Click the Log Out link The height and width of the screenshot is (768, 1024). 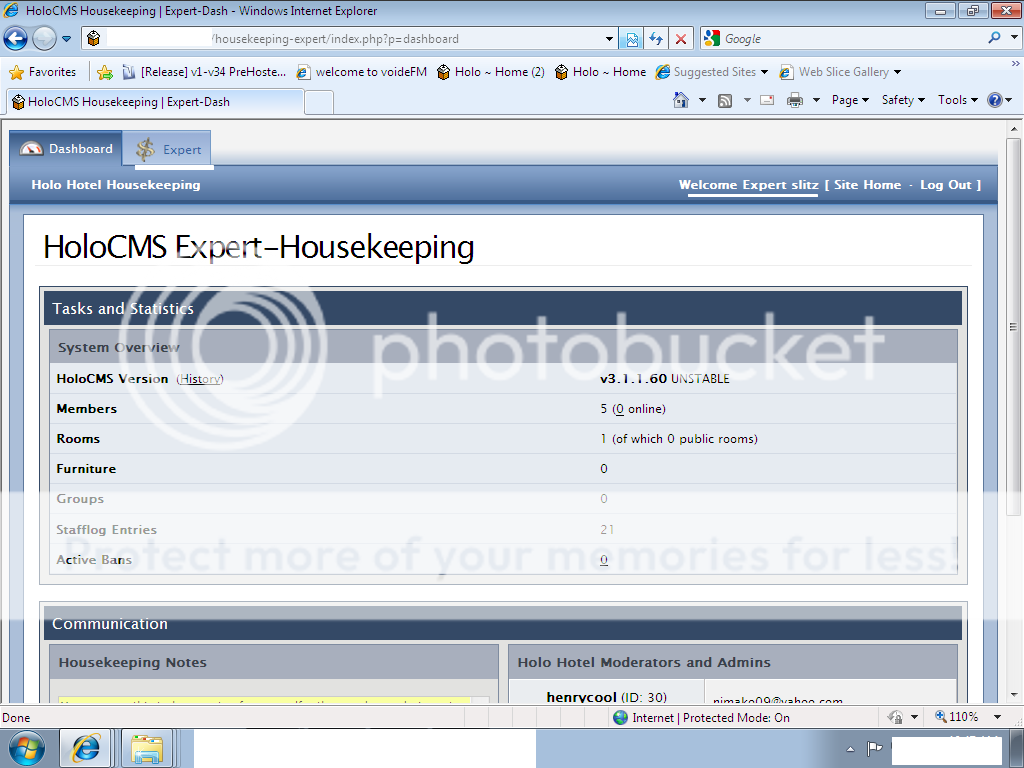pos(946,185)
